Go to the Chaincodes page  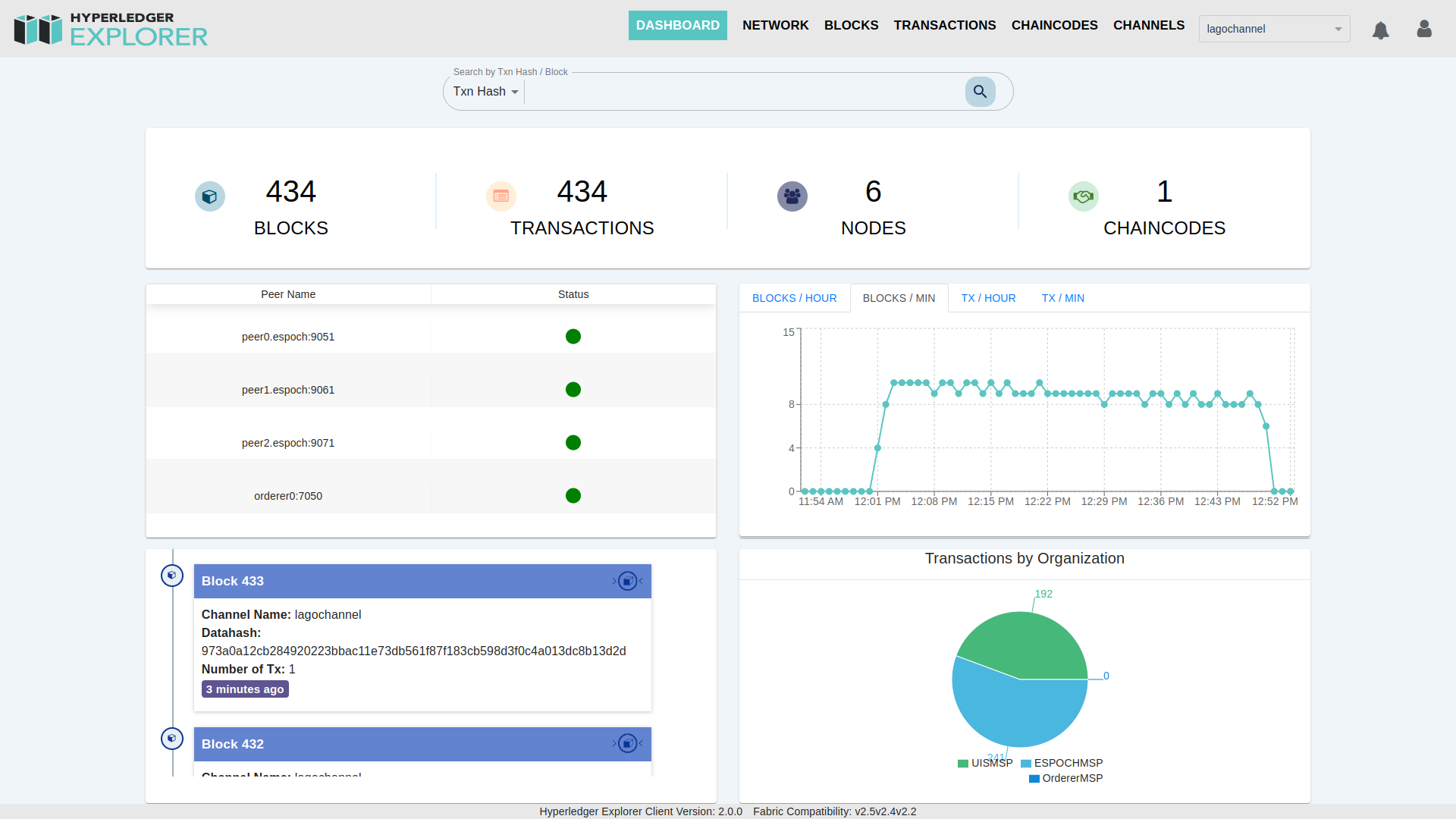1054,25
